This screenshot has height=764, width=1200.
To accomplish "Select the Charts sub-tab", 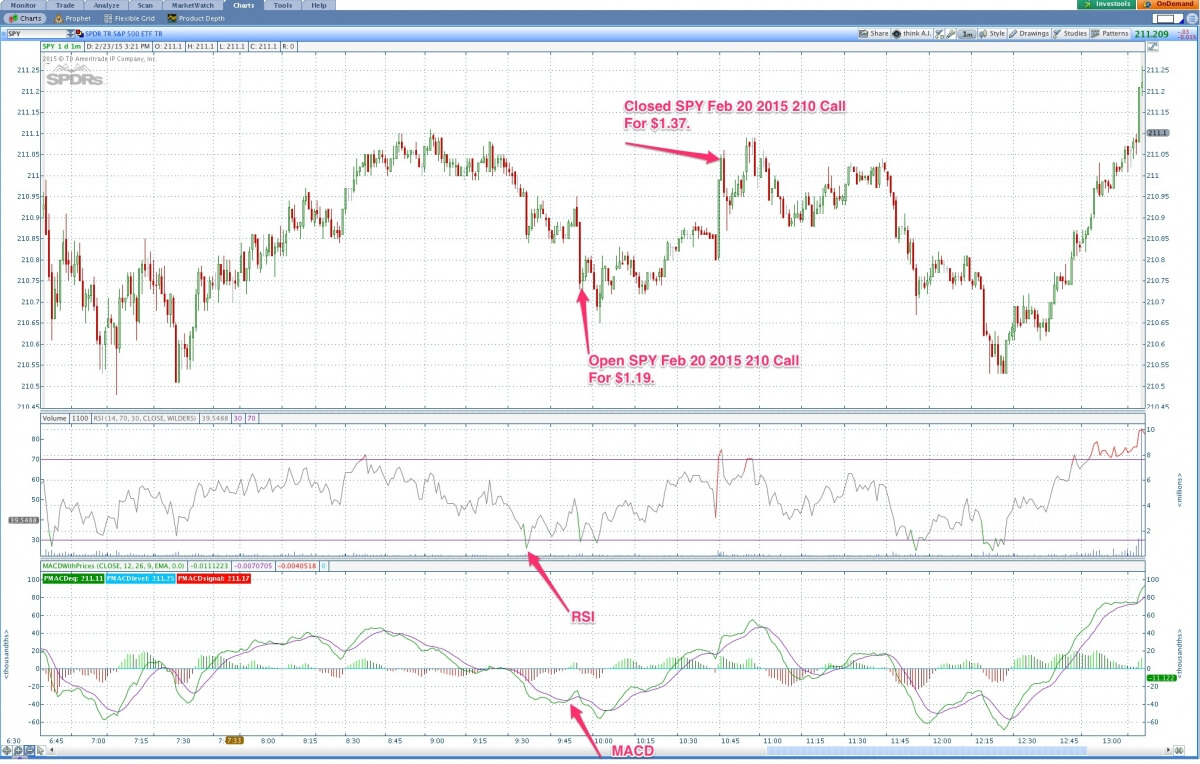I will tap(25, 18).
